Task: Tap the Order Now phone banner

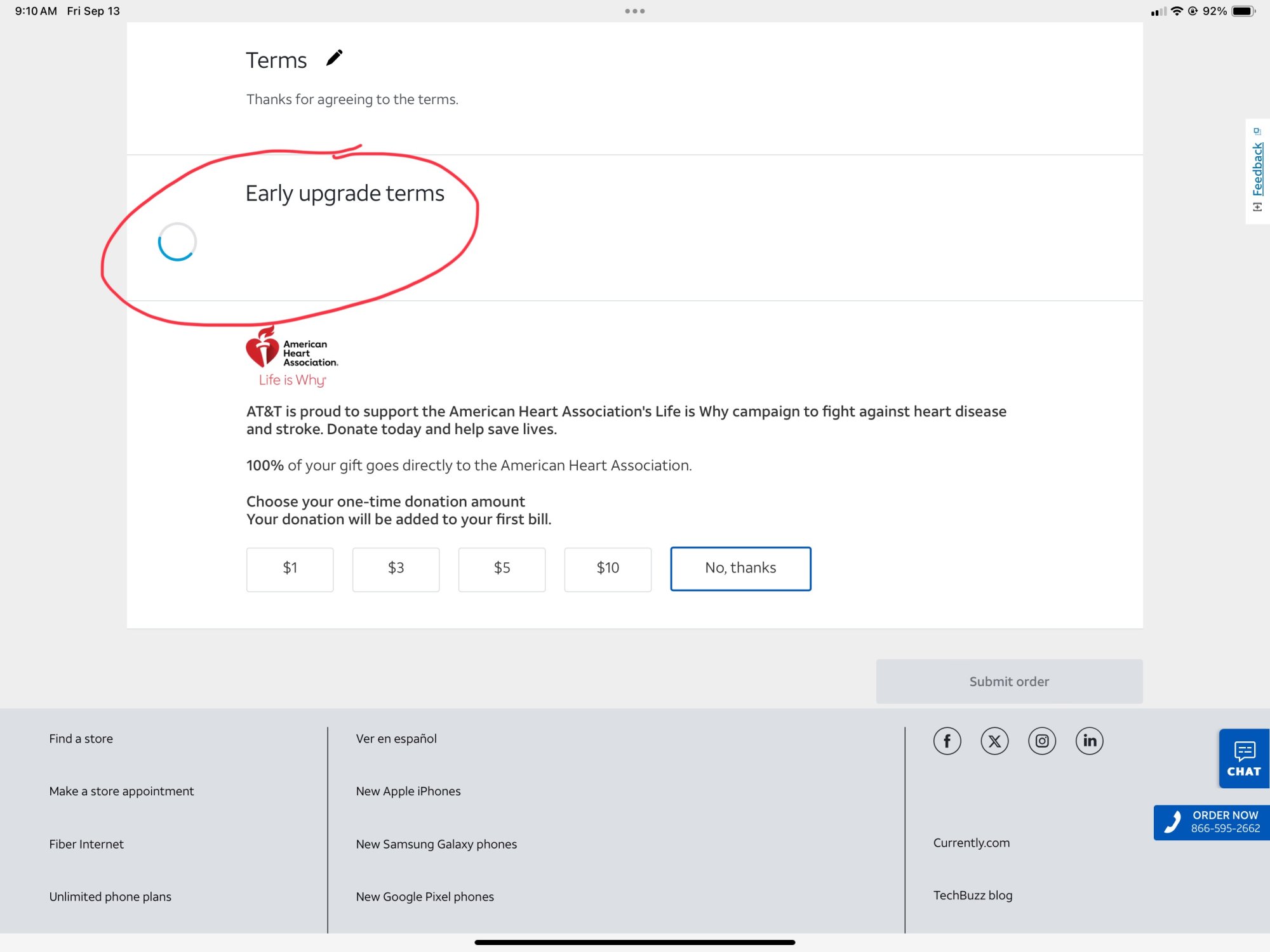Action: tap(1212, 822)
